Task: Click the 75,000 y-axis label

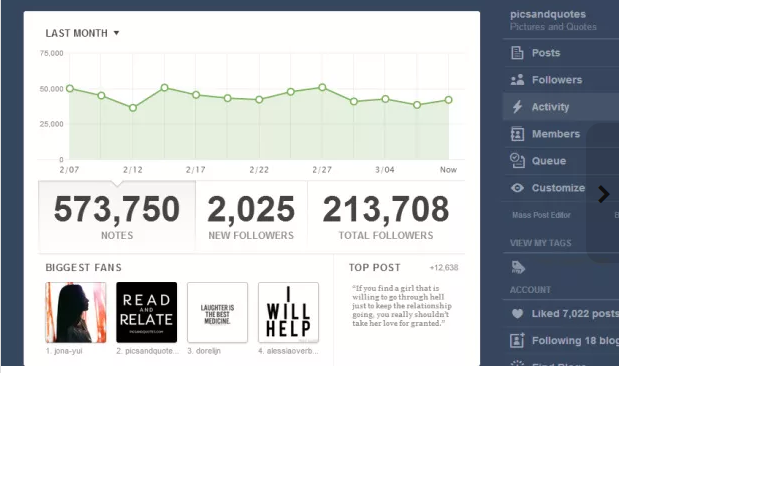Action: point(51,53)
